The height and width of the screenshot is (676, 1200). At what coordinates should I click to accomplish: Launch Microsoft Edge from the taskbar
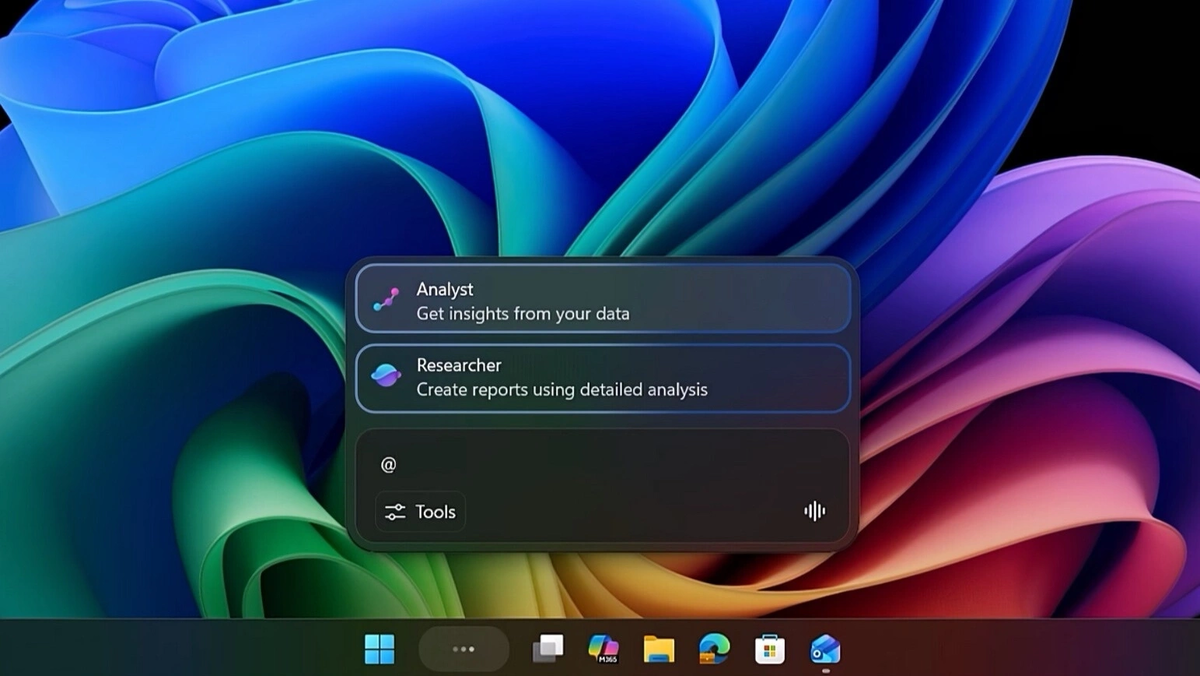(711, 649)
